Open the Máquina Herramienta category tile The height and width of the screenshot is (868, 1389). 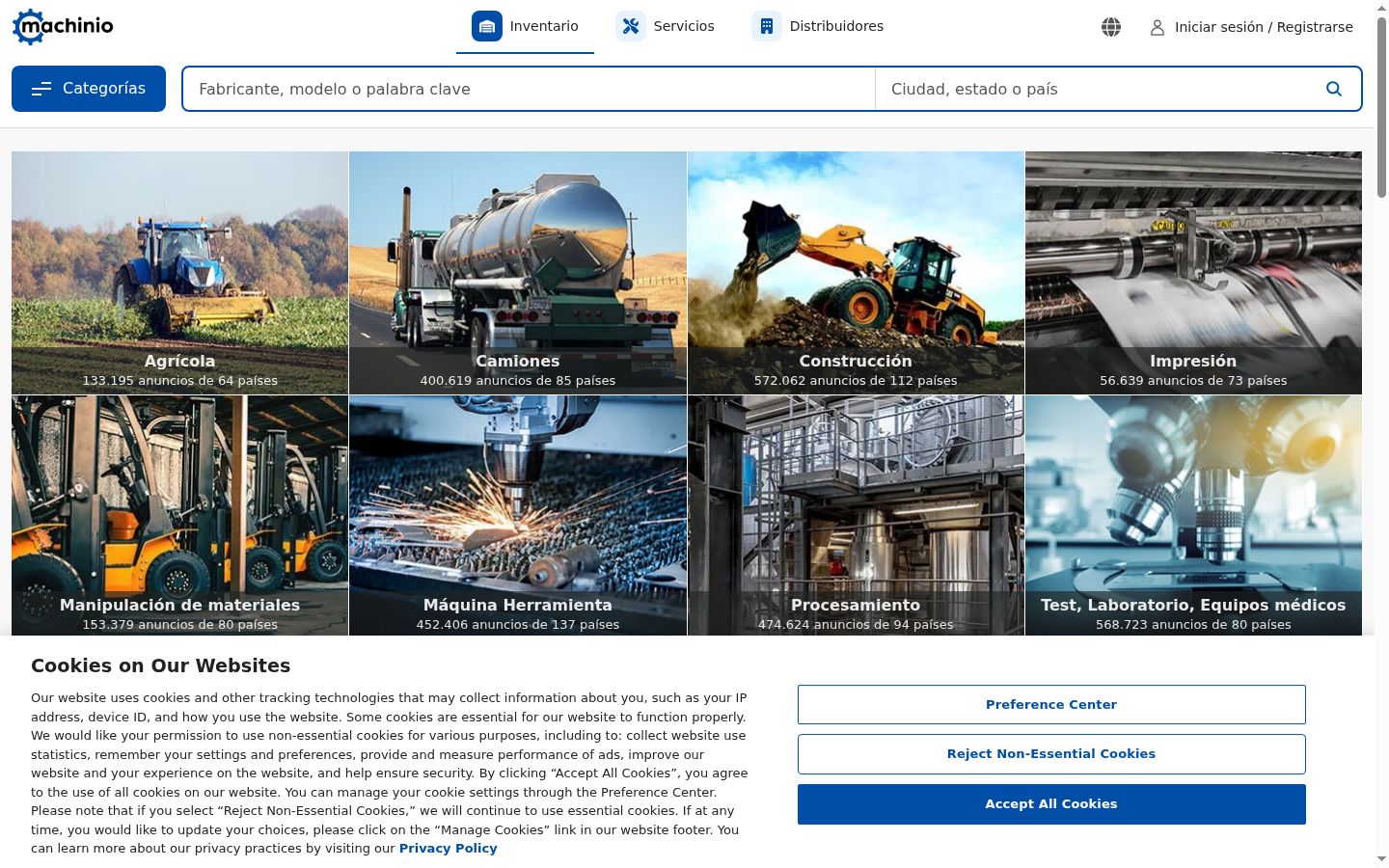[518, 515]
